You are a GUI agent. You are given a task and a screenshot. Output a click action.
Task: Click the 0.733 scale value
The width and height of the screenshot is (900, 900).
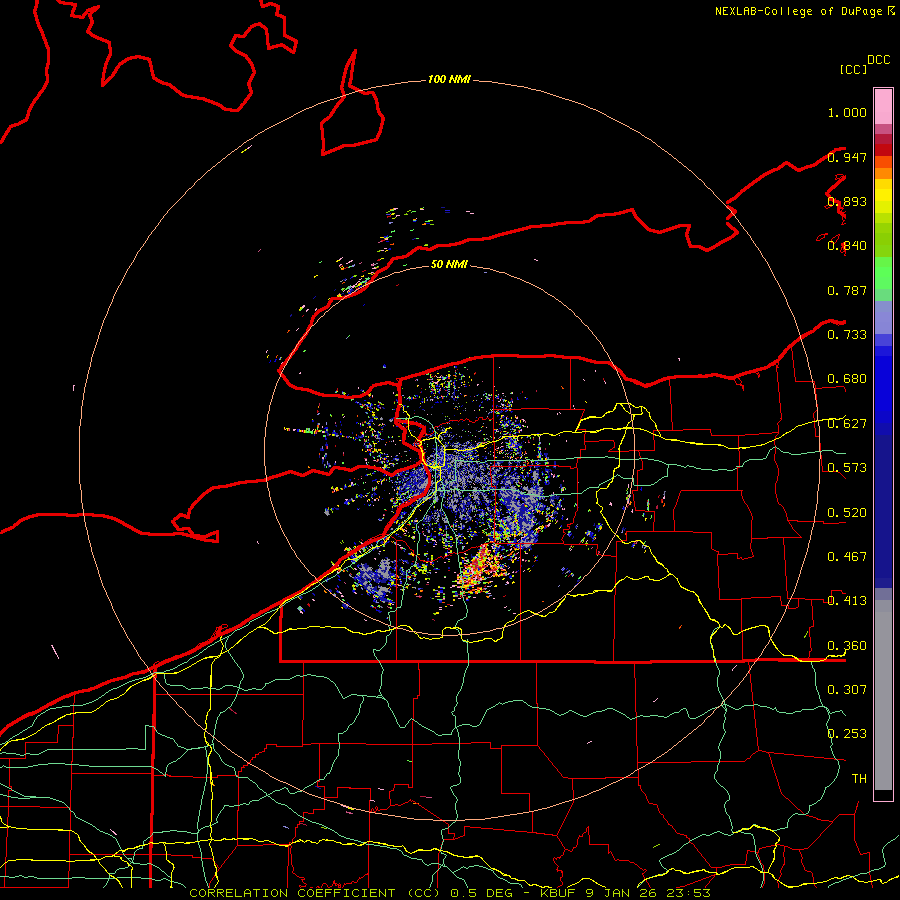(x=847, y=335)
